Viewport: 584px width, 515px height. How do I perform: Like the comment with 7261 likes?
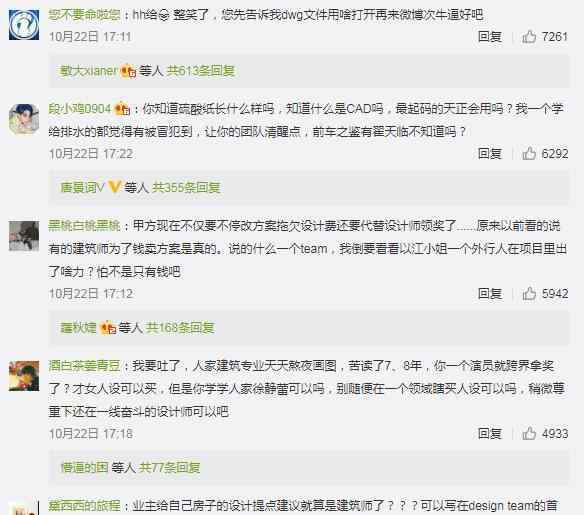529,36
